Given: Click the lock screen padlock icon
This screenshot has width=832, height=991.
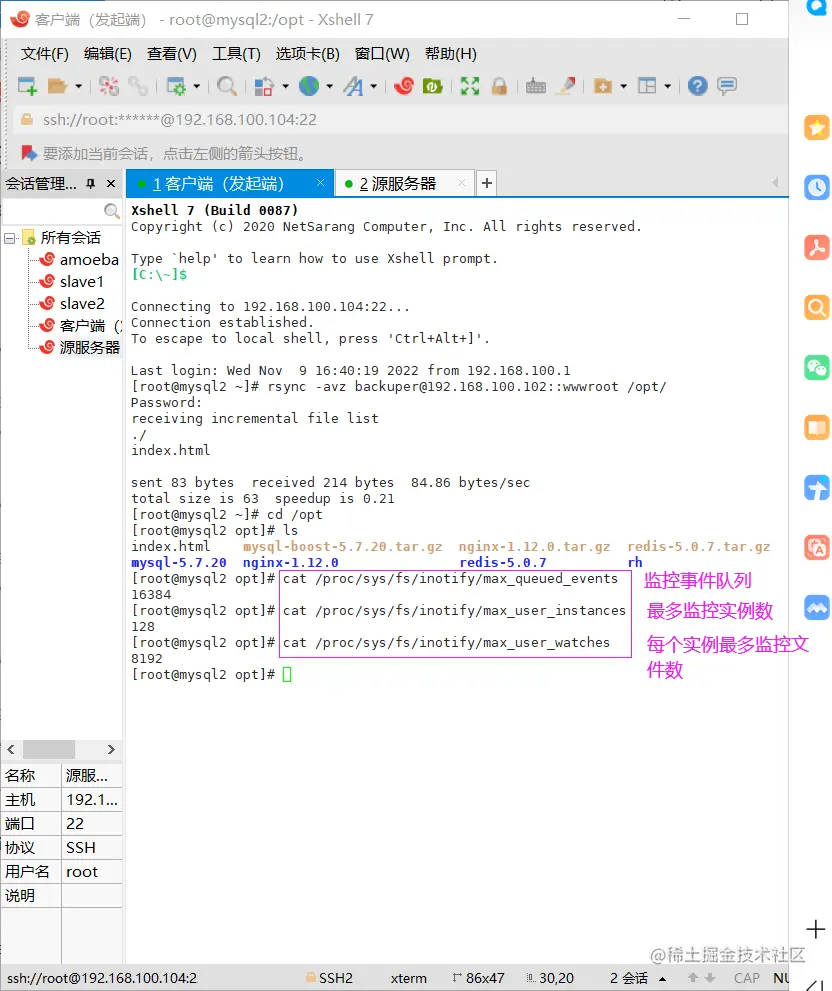Looking at the screenshot, I should click(499, 86).
